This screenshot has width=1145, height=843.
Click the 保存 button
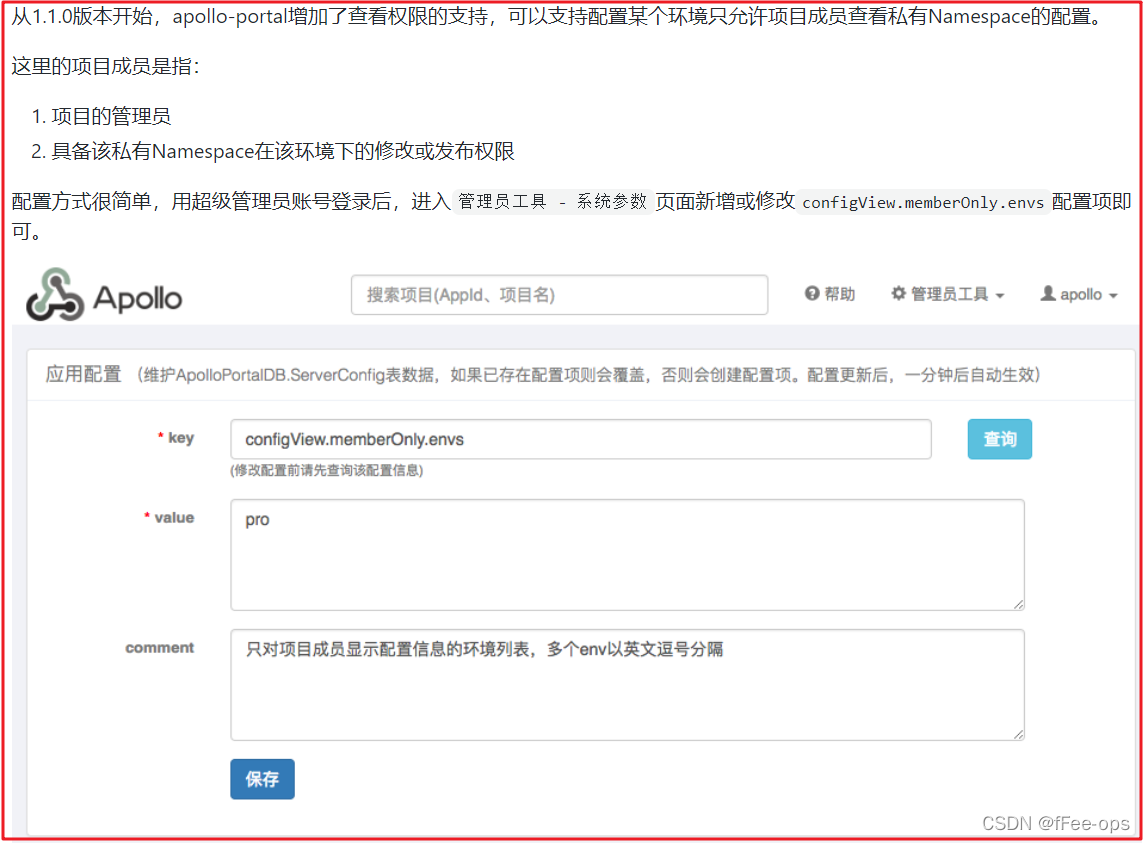pos(262,779)
